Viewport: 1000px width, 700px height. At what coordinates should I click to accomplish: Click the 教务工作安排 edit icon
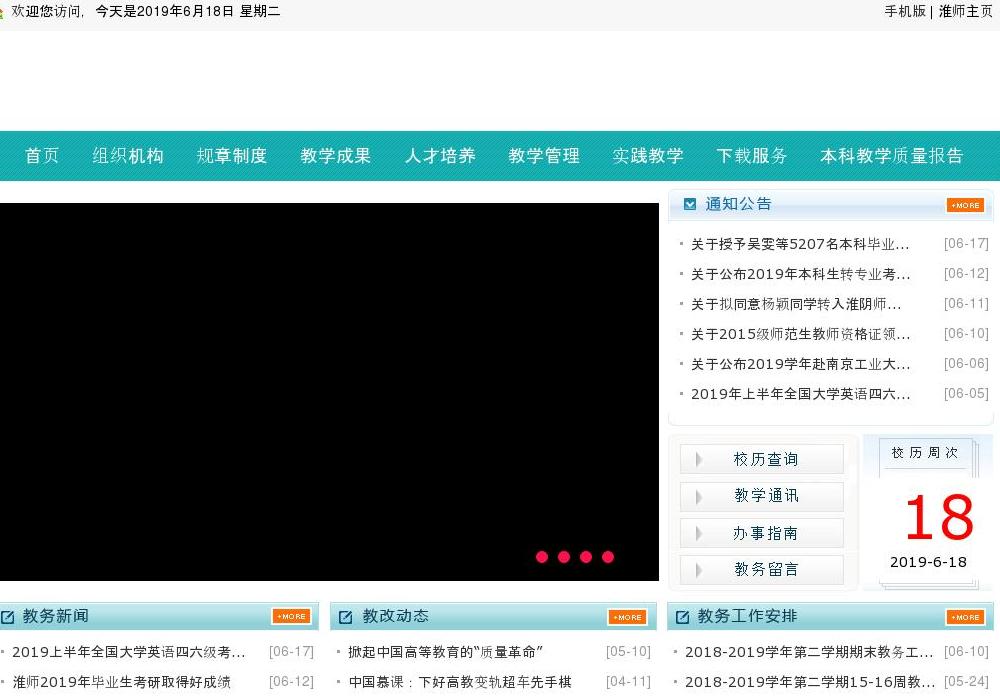tap(682, 616)
